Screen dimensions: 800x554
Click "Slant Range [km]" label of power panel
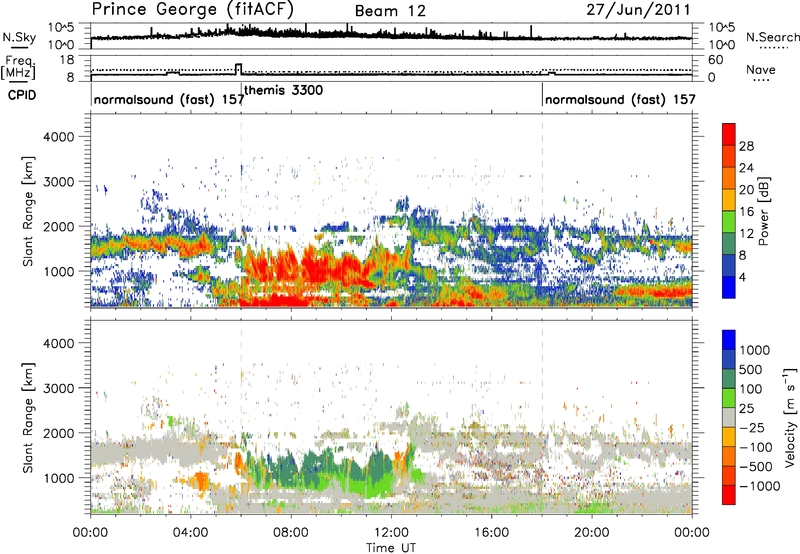click(x=28, y=211)
